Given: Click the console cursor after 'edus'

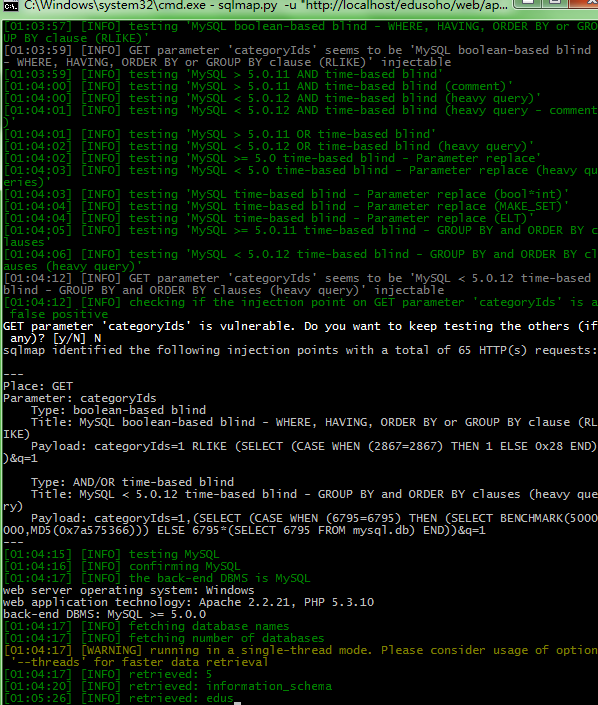Looking at the screenshot, I should [237, 702].
